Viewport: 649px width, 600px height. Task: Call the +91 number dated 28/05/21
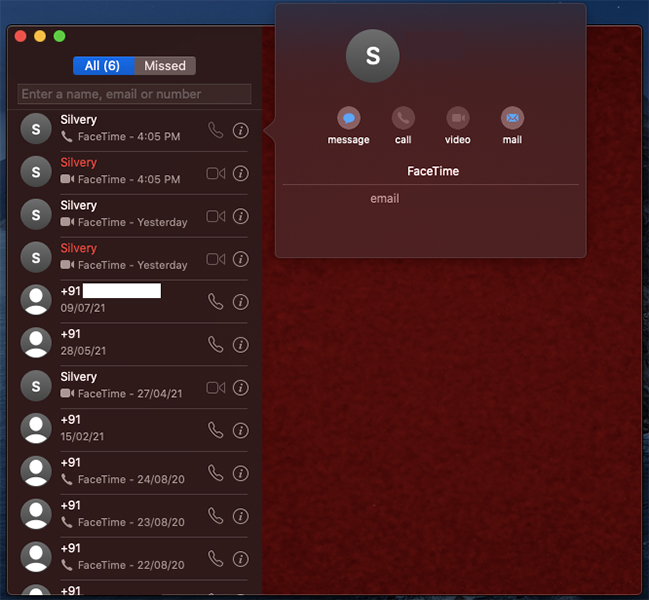[x=216, y=345]
